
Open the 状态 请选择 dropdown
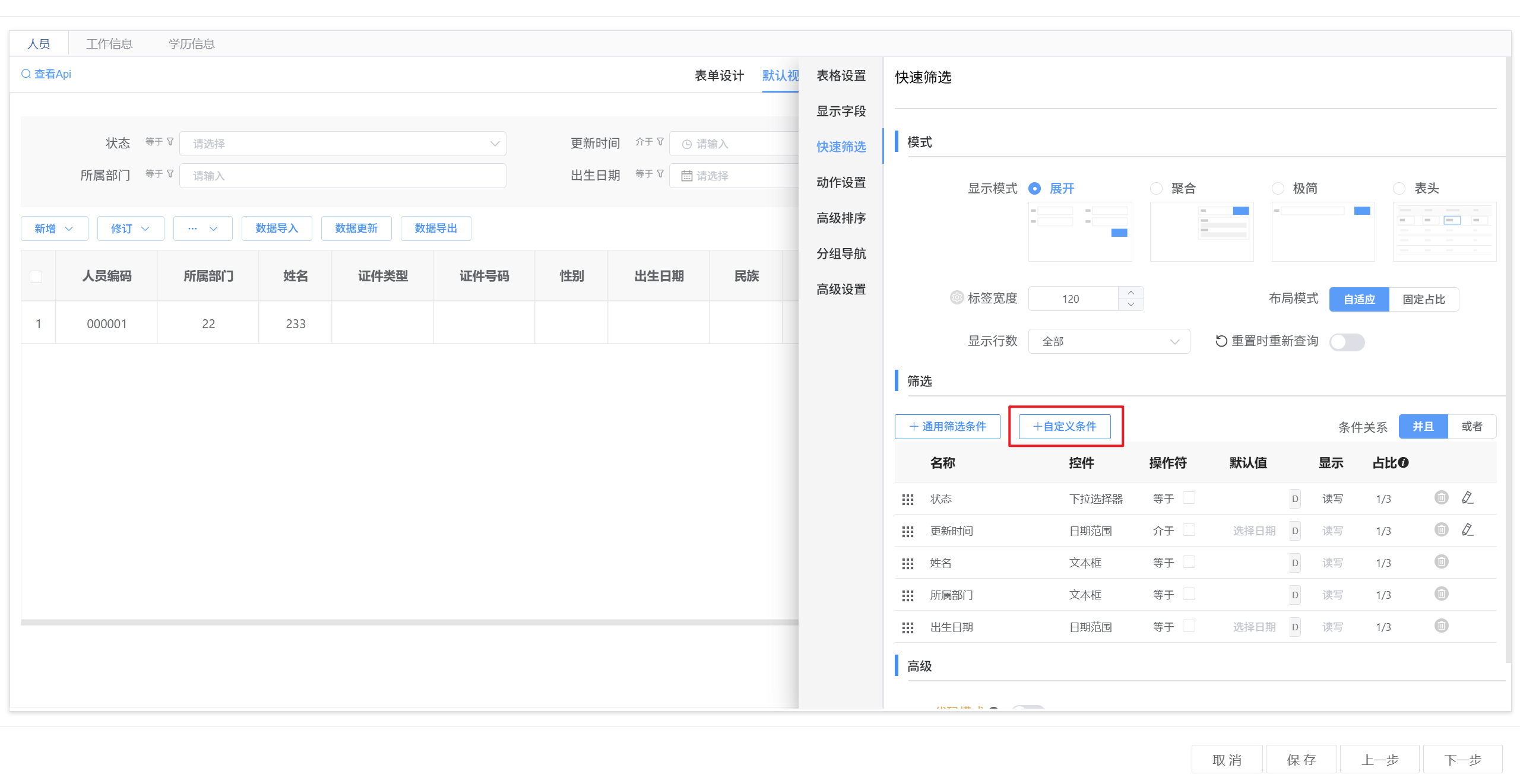click(x=343, y=144)
